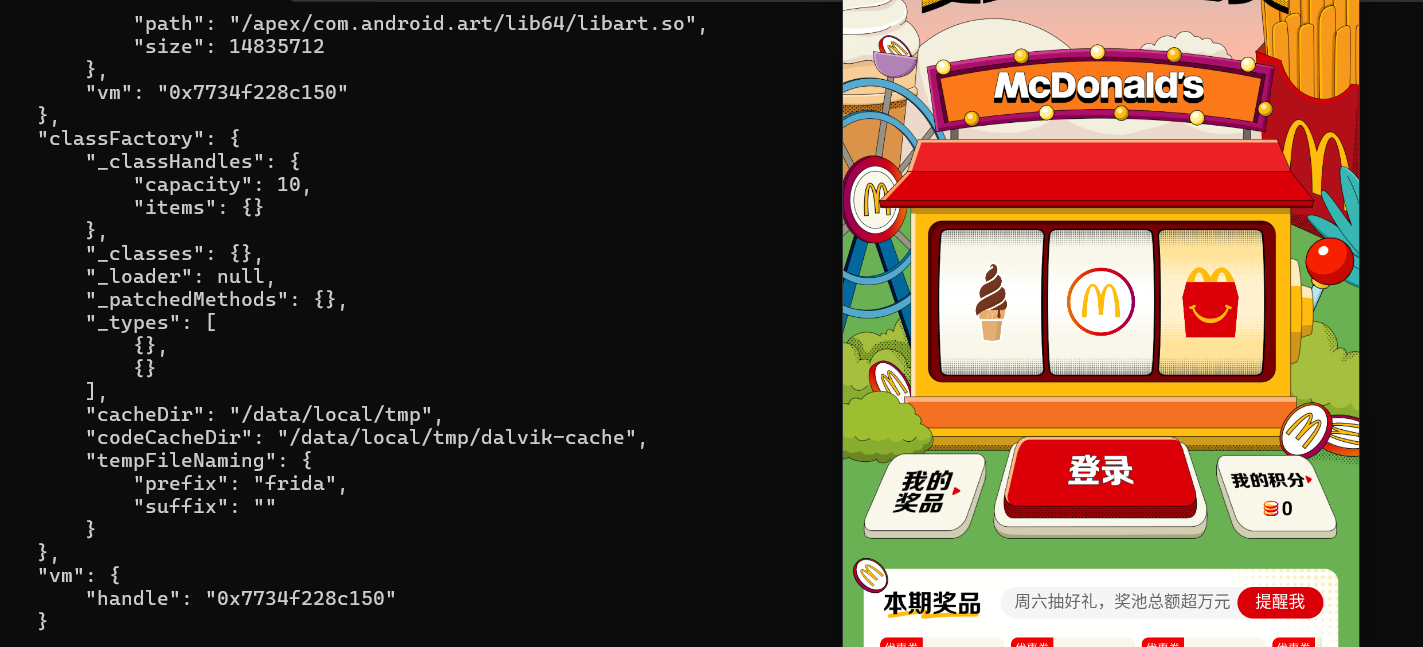Click the libart.so path line in terminal
1423x647 pixels.
point(420,23)
